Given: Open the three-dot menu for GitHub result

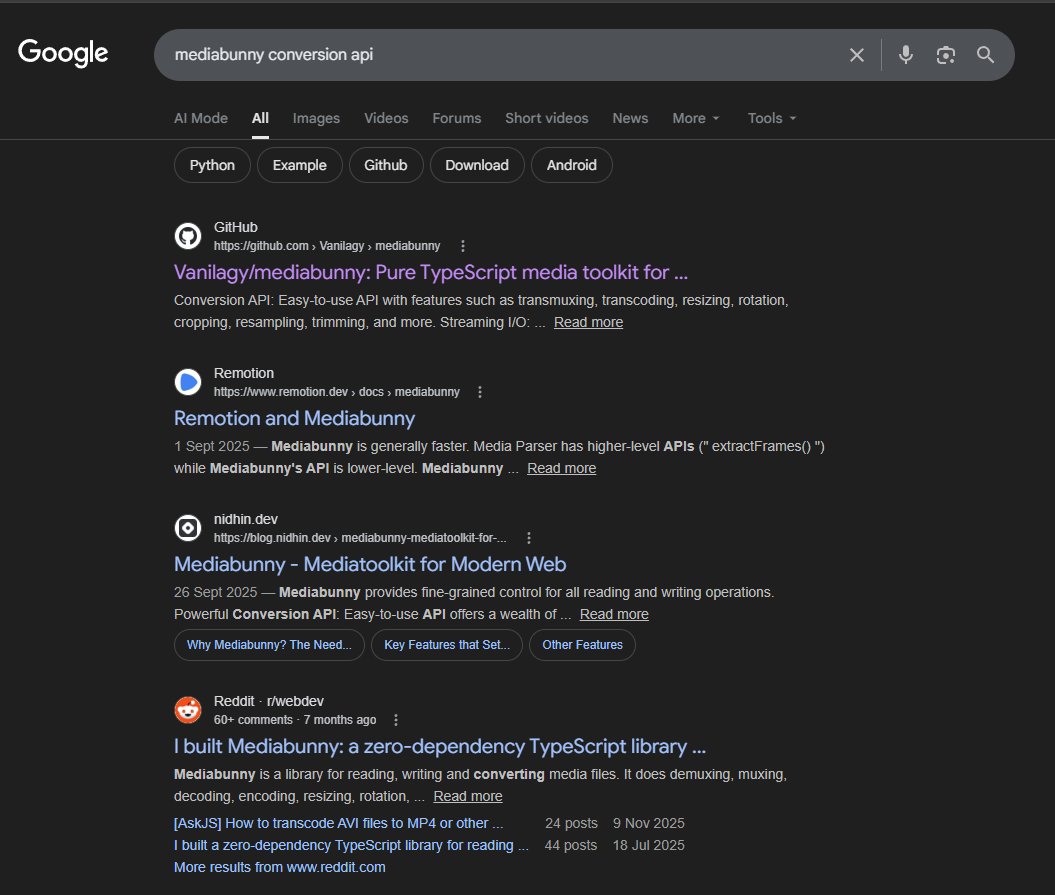Looking at the screenshot, I should coord(462,246).
